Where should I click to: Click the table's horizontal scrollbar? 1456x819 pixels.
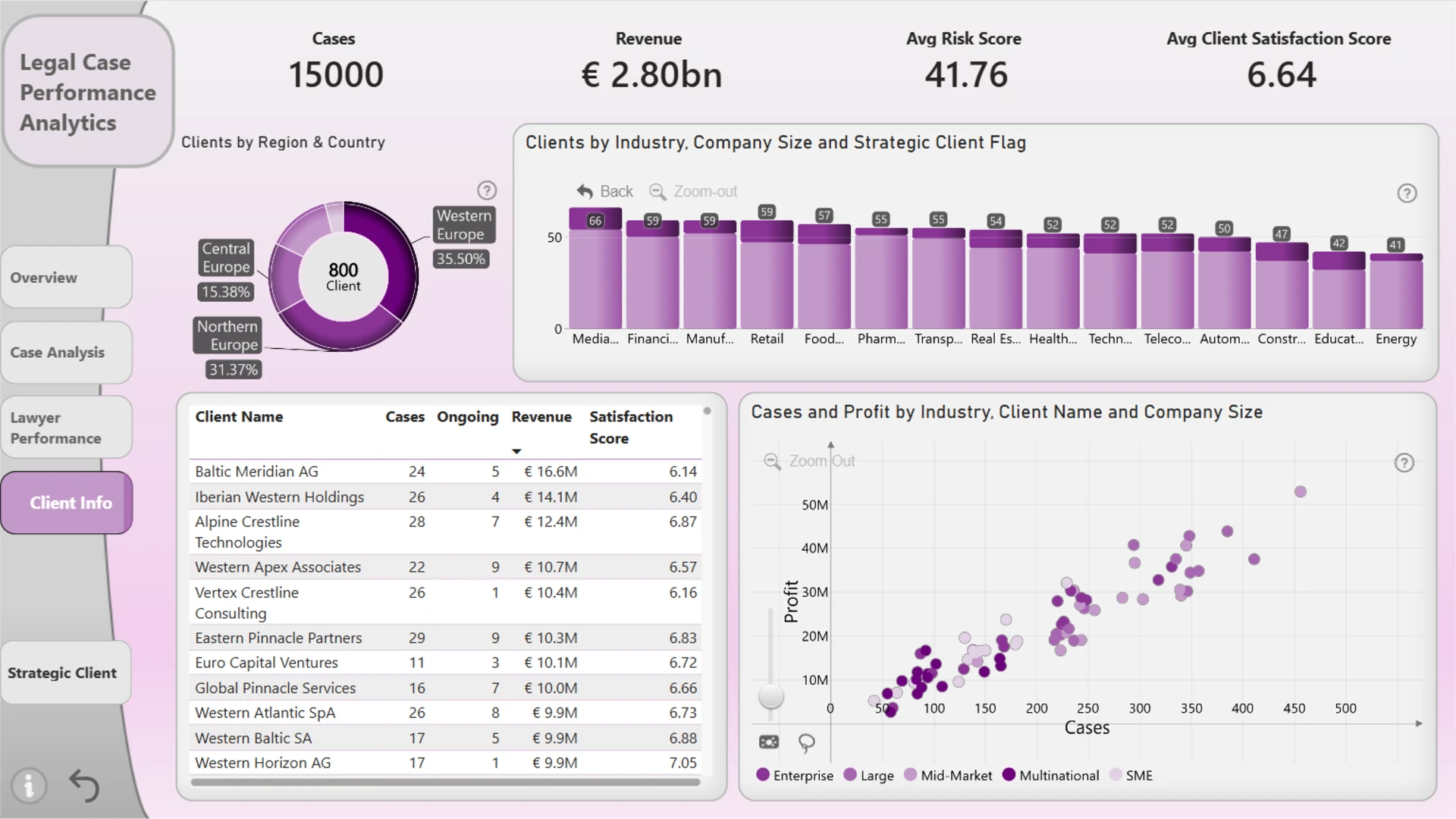pos(446,782)
